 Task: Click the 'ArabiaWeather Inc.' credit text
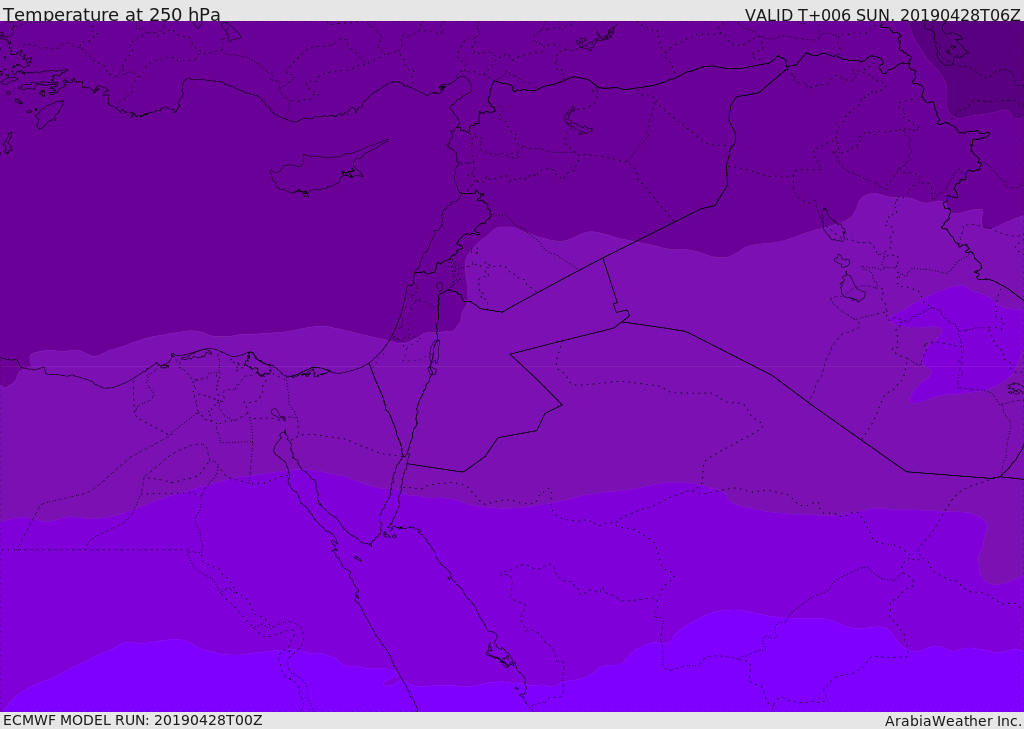[x=953, y=721]
